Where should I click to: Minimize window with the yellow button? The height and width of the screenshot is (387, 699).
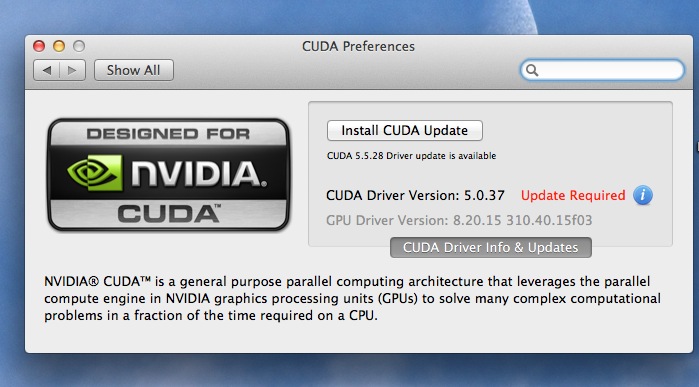point(59,46)
